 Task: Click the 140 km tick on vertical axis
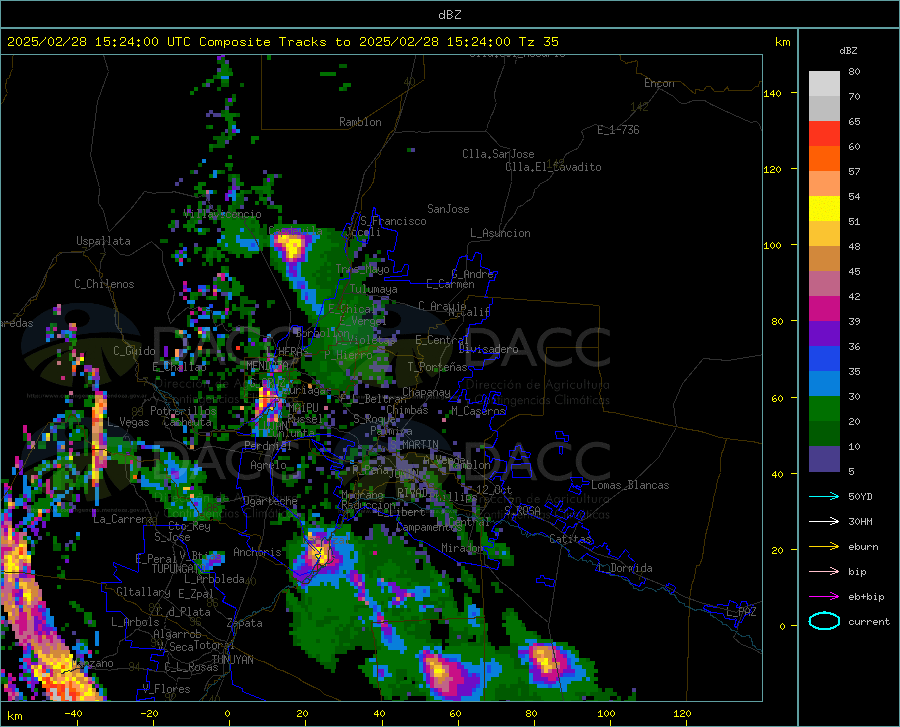pos(772,93)
